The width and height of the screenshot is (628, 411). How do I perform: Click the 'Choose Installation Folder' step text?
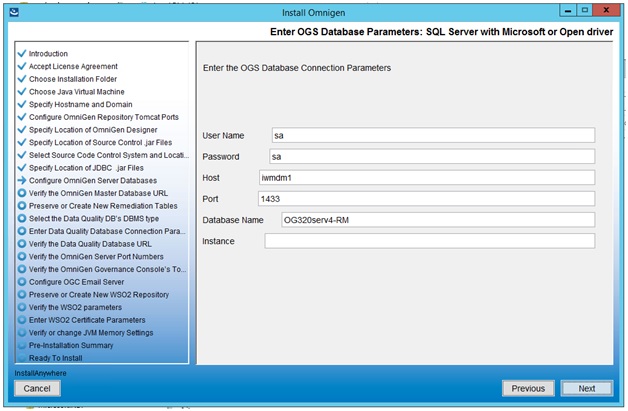[73, 79]
